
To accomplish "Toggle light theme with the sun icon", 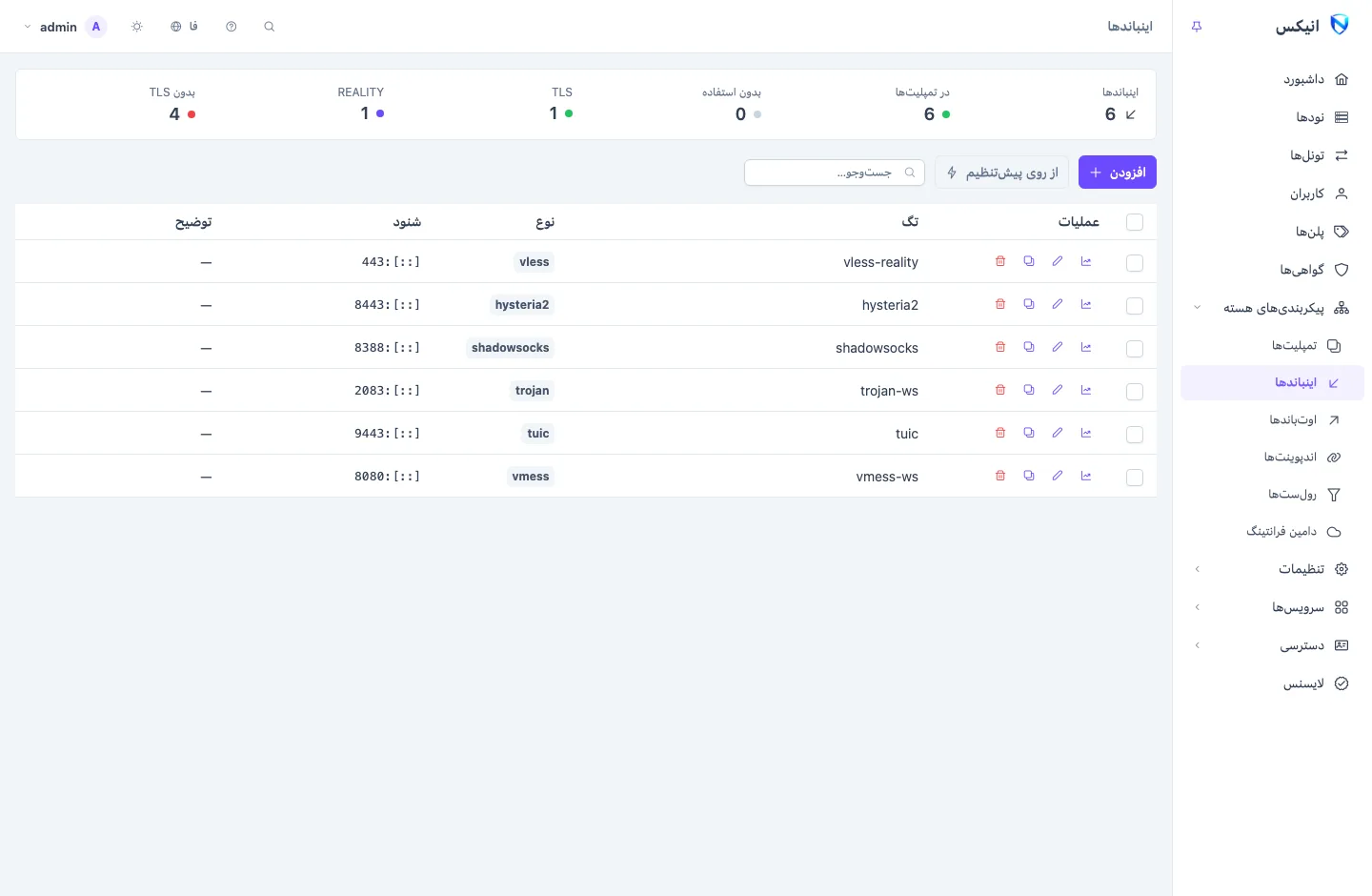I will (x=137, y=27).
